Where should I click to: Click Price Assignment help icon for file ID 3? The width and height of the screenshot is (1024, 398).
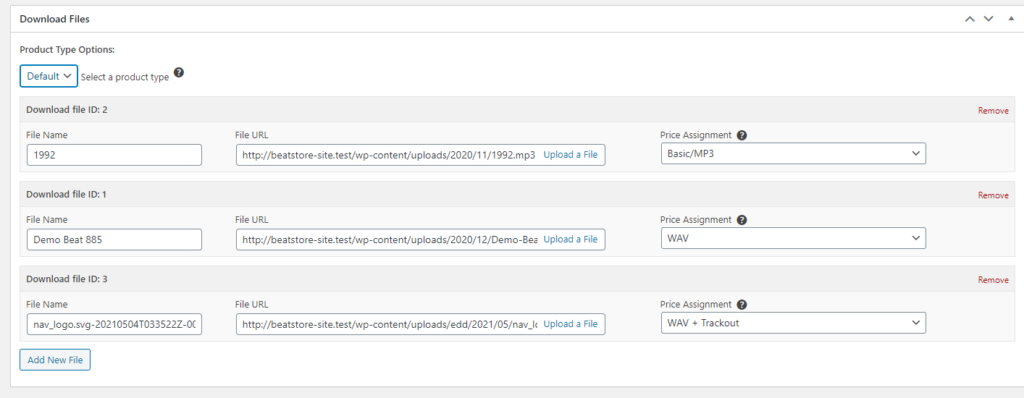coord(742,305)
